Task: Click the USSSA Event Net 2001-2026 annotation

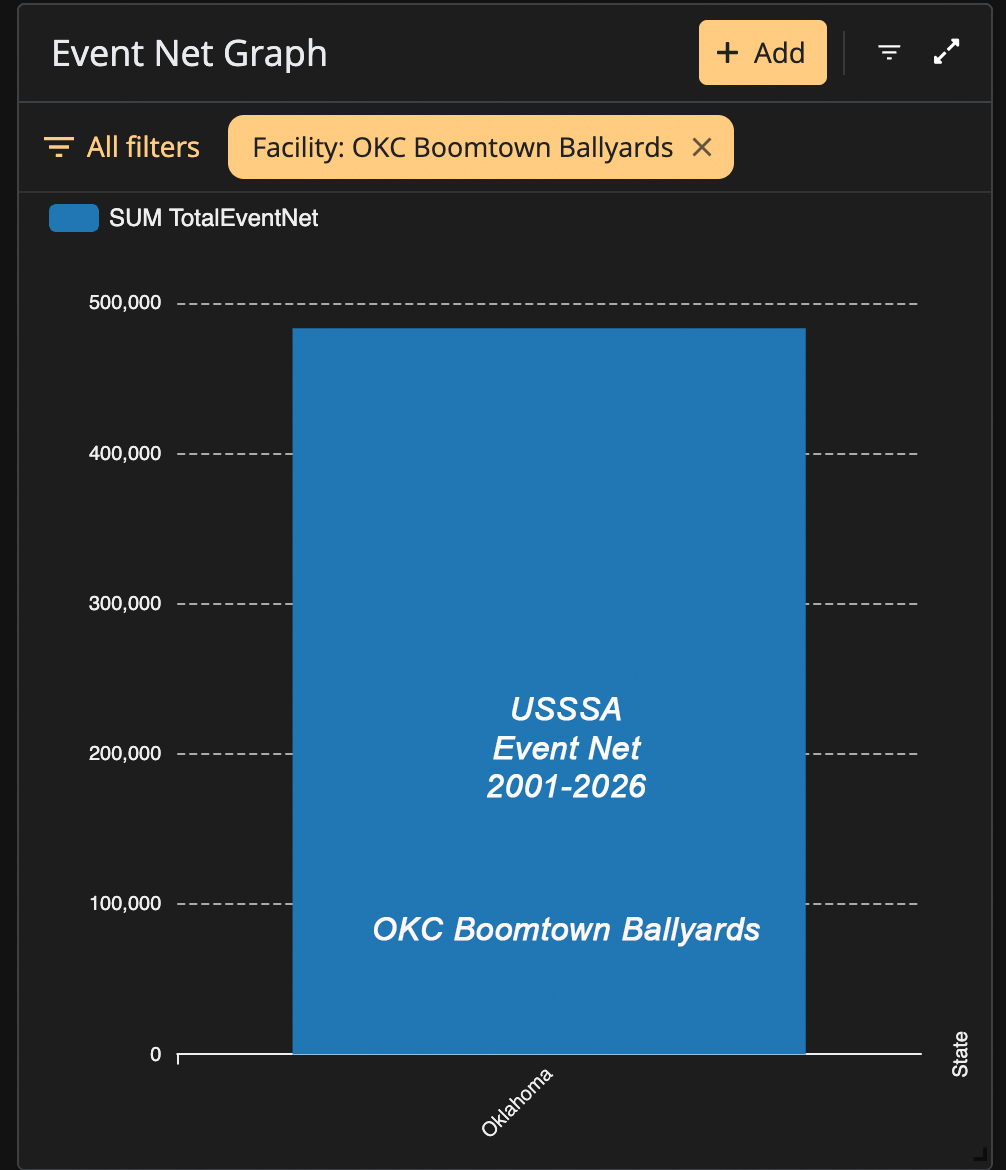Action: pyautogui.click(x=566, y=748)
